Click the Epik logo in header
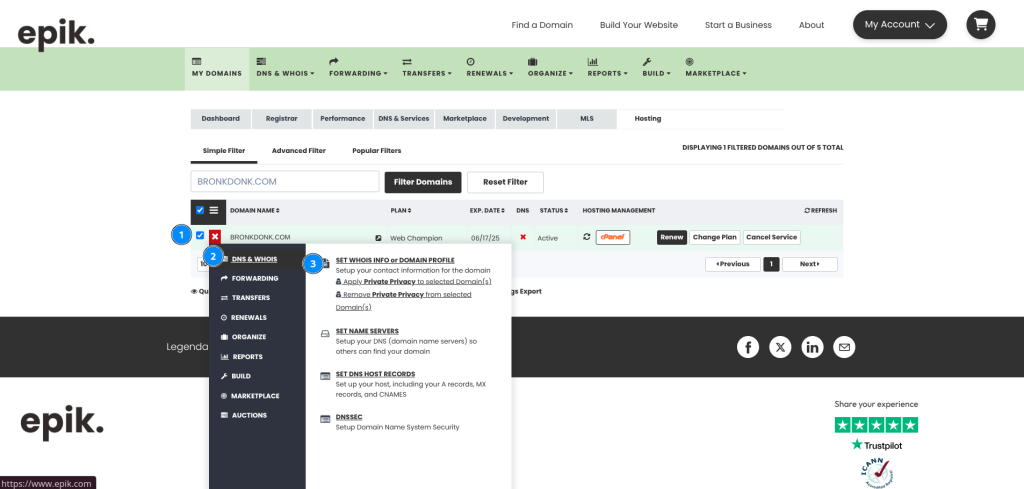The height and width of the screenshot is (489, 1024). 56,35
